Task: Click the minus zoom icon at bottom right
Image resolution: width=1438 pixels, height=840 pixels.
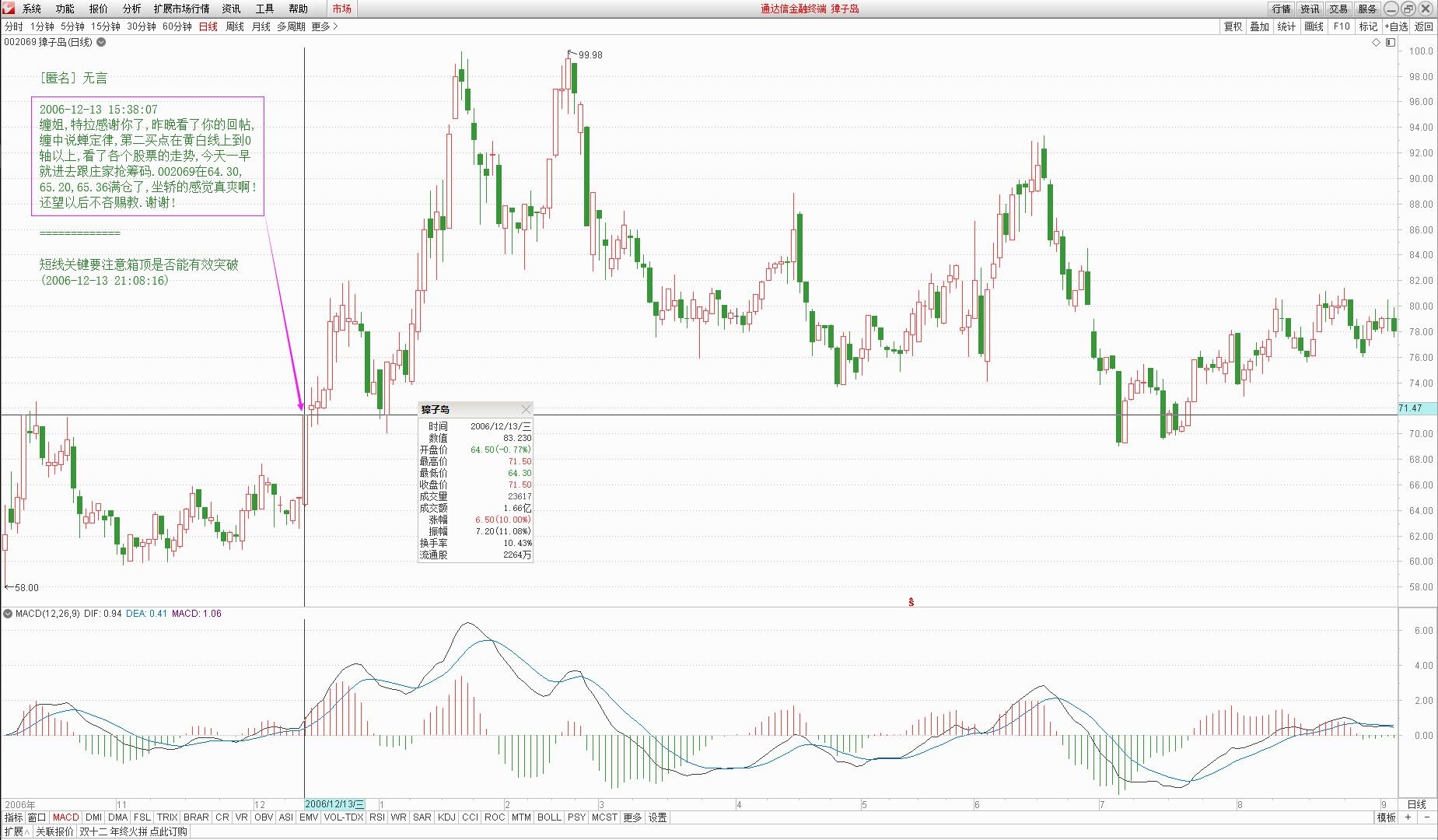Action: 1427,817
